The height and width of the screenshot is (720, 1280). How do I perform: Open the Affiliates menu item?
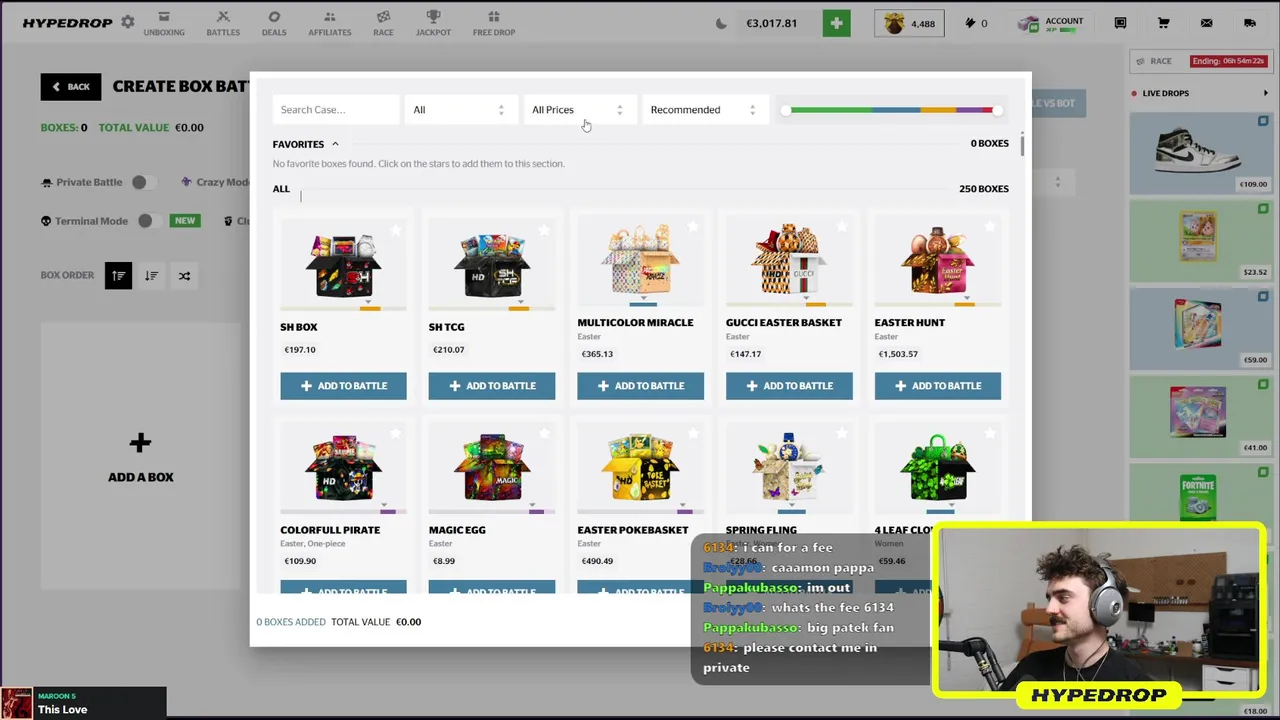(329, 24)
